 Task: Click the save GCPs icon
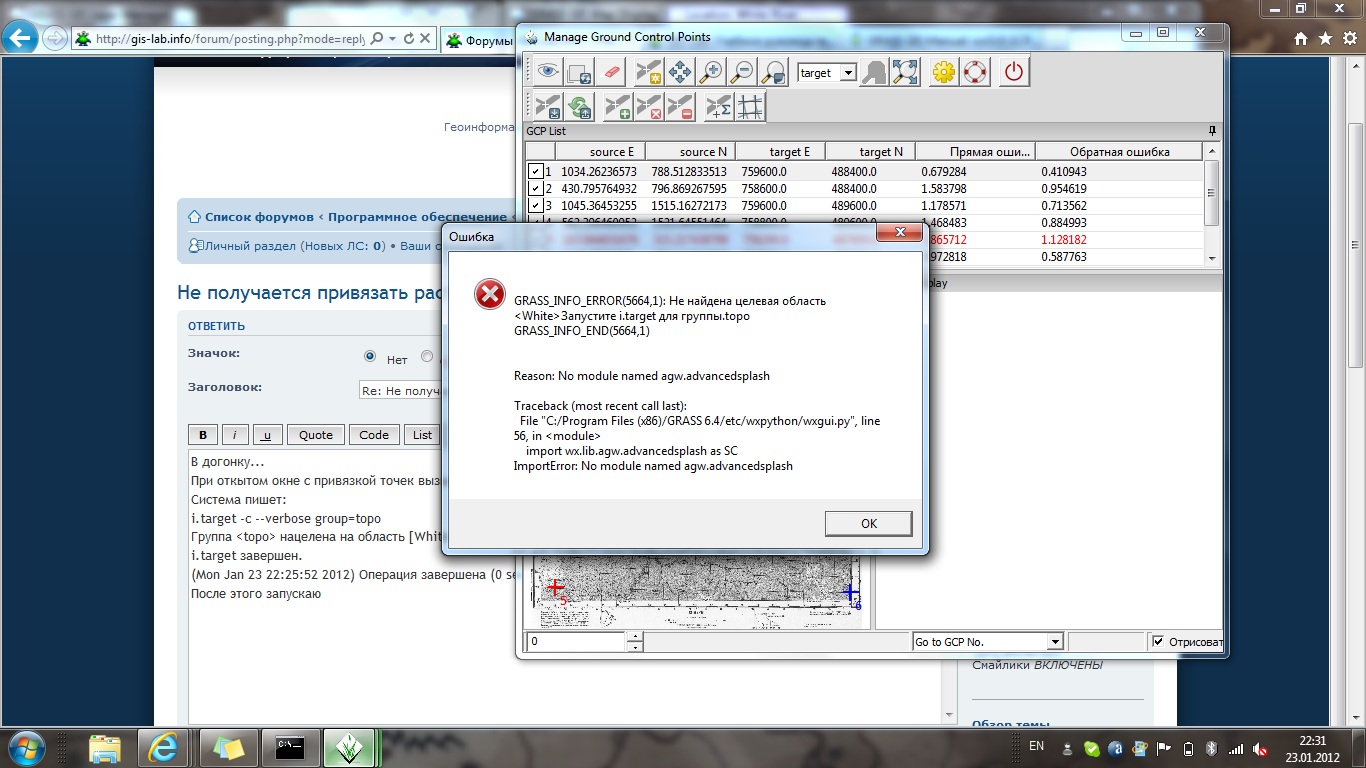pyautogui.click(x=547, y=107)
